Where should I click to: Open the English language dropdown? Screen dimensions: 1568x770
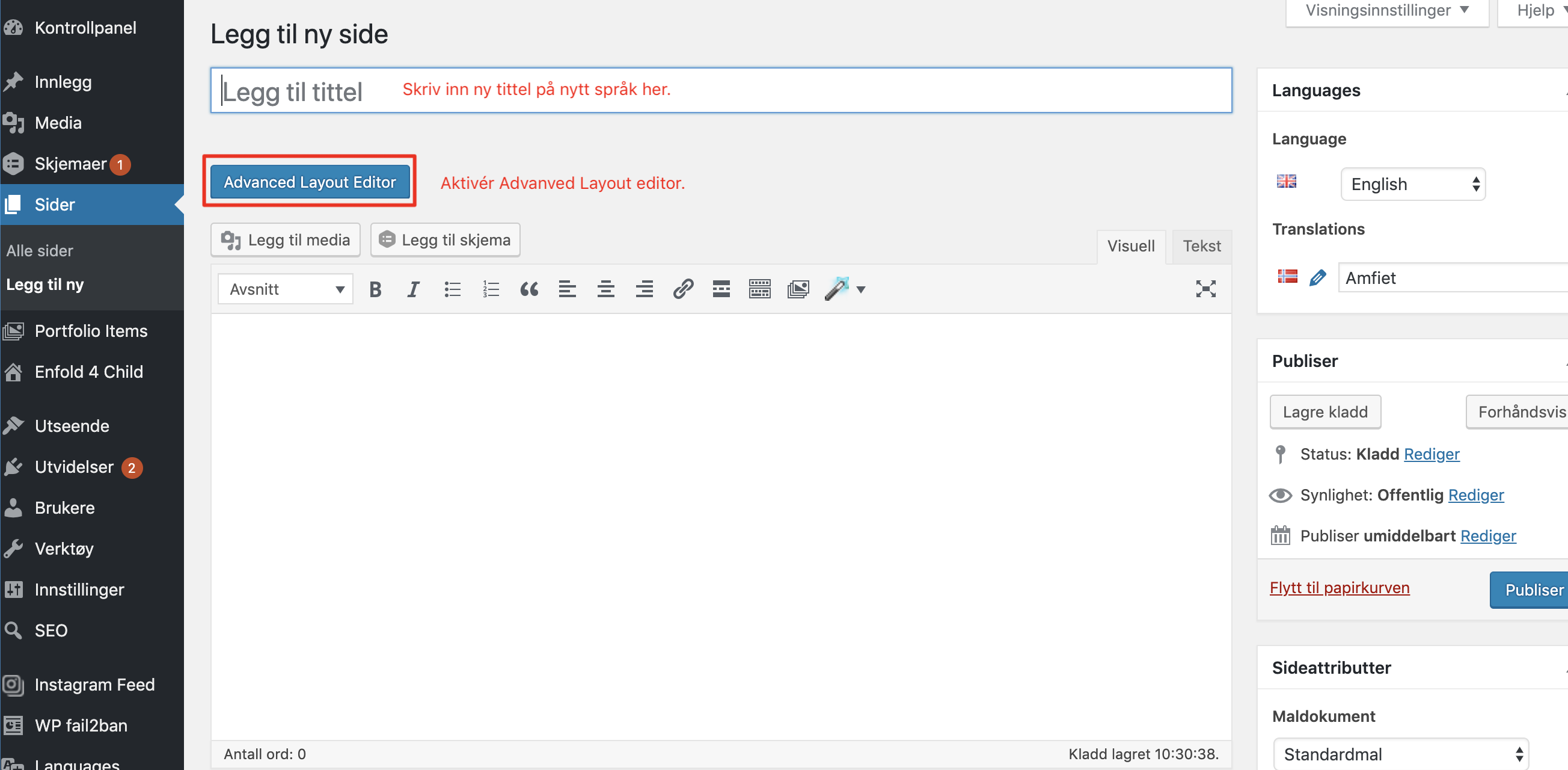1413,184
